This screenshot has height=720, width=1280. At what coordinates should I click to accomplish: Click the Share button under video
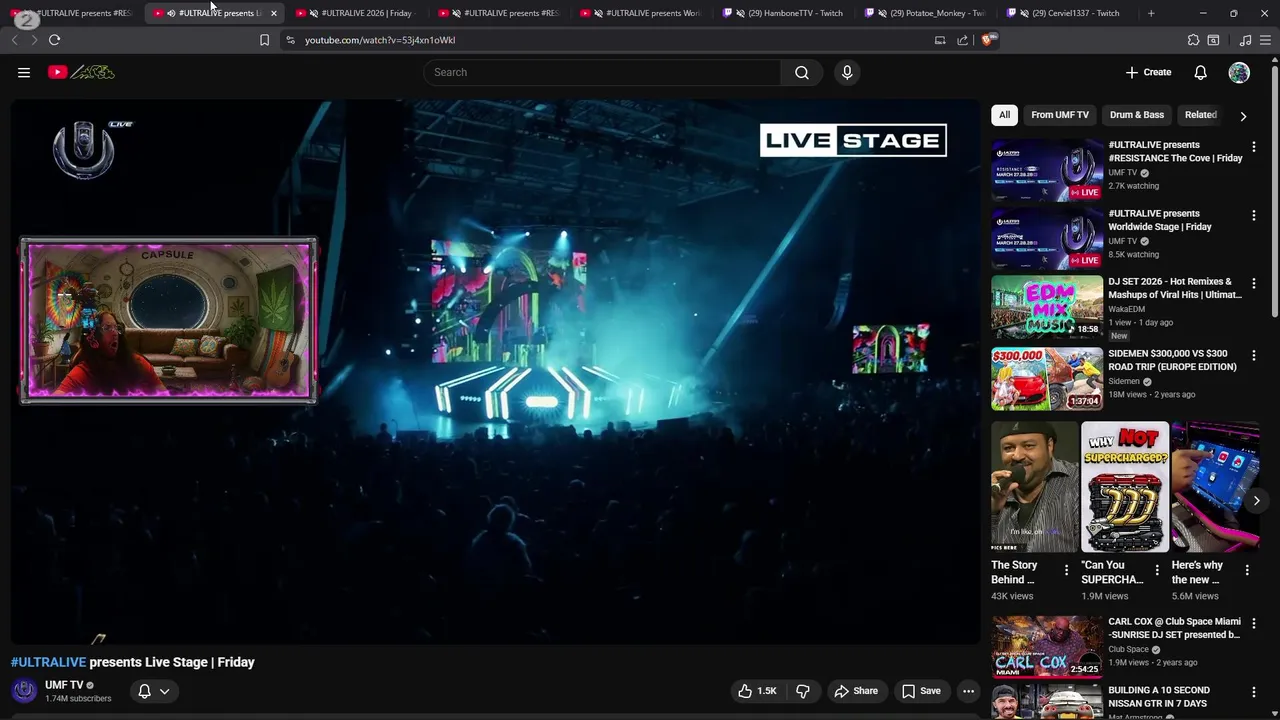click(856, 691)
